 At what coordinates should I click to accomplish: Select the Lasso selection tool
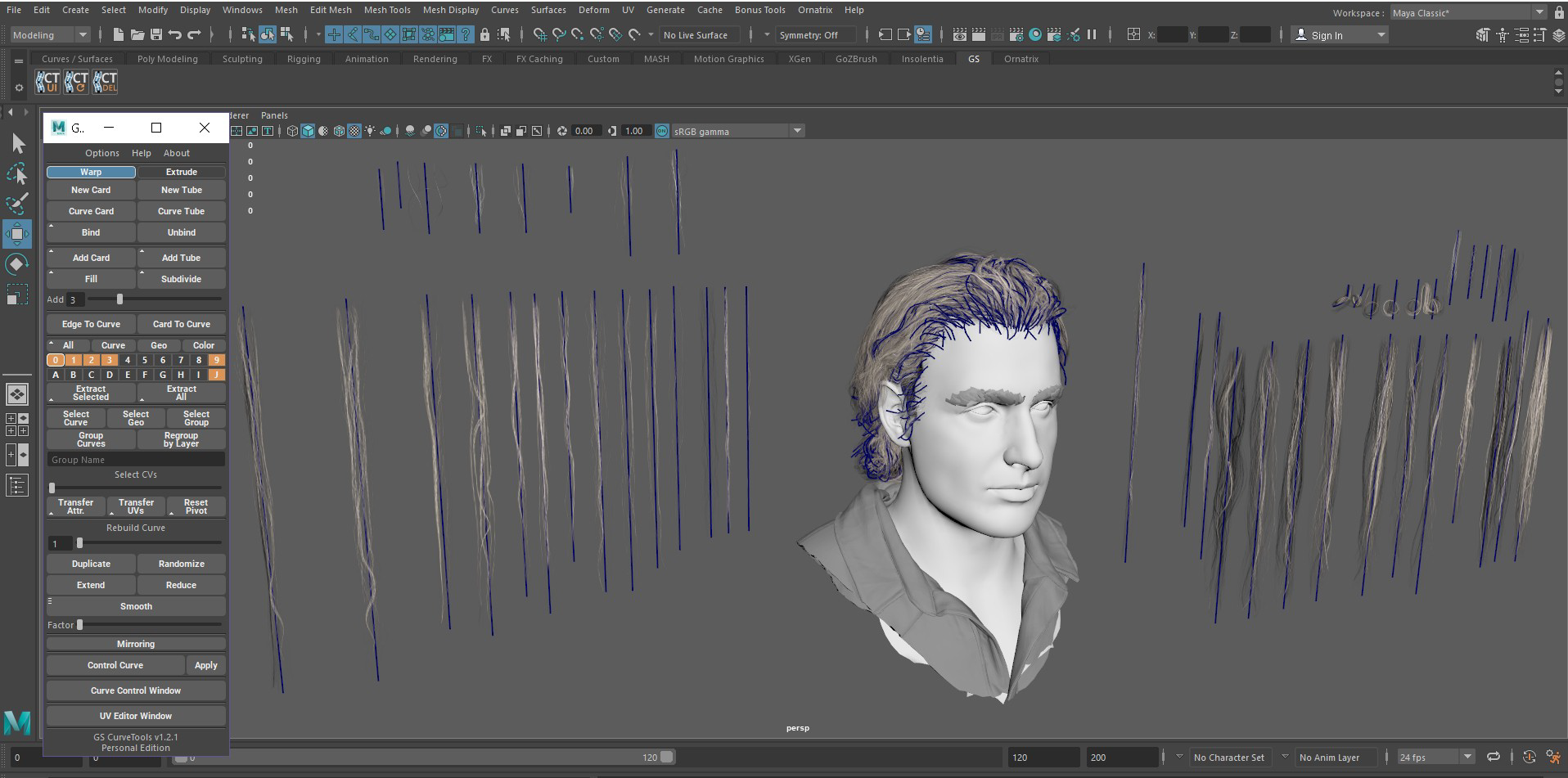click(17, 173)
